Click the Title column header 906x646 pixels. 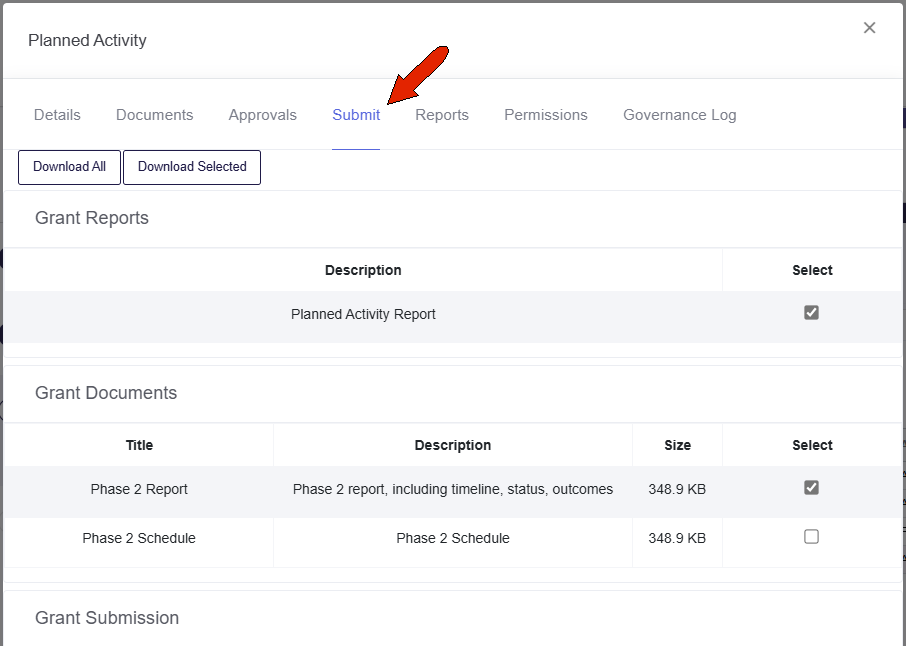click(139, 445)
